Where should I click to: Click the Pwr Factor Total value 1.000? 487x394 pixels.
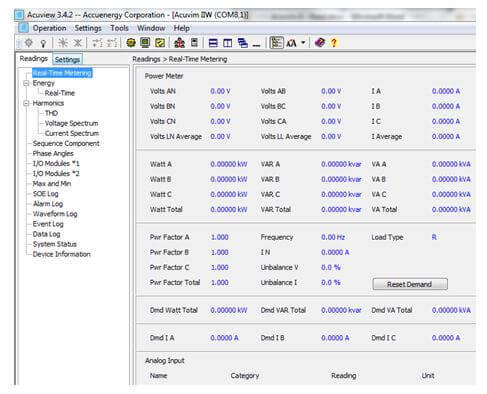coord(220,283)
